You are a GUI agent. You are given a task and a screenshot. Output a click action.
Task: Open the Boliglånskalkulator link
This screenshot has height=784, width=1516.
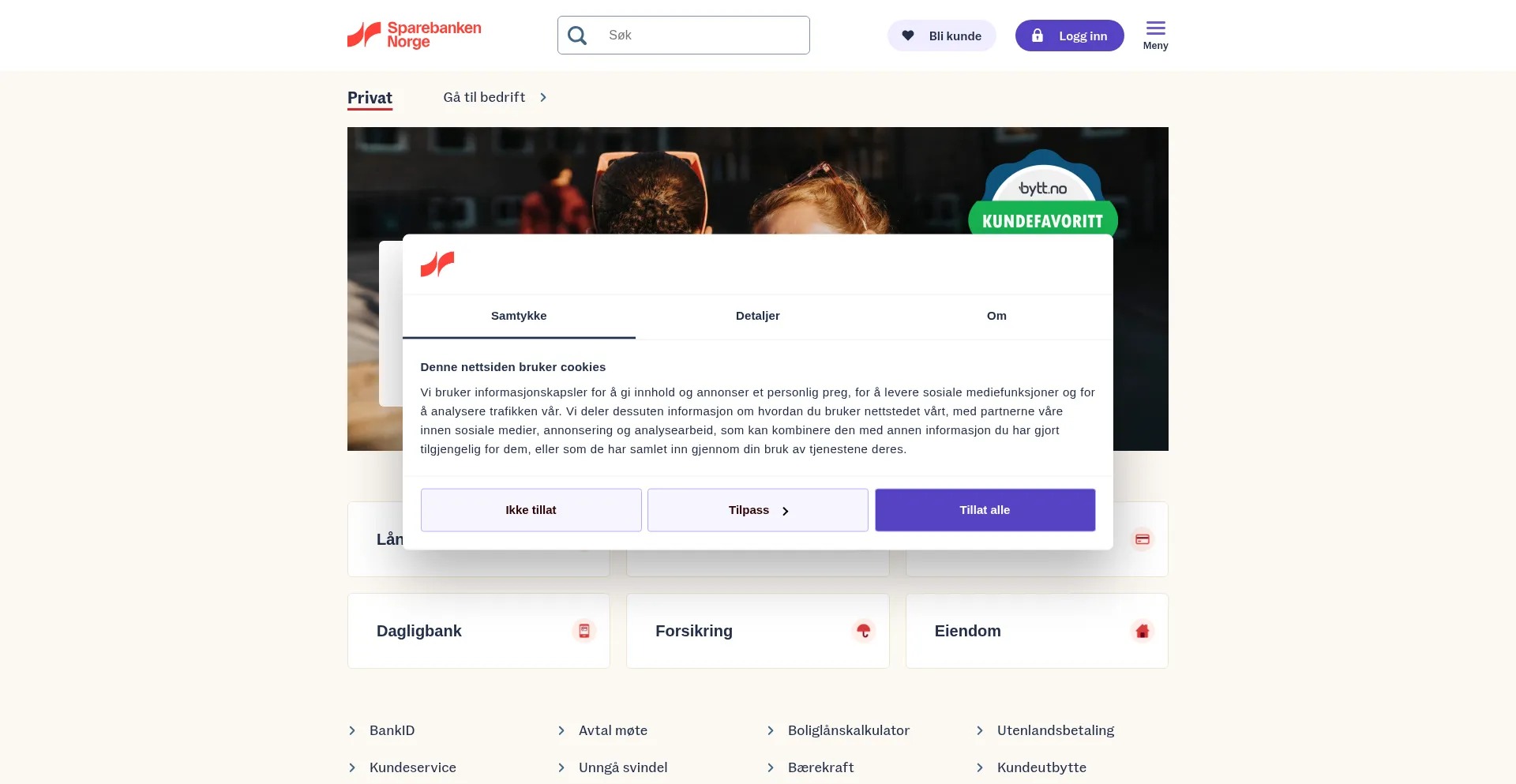(848, 730)
